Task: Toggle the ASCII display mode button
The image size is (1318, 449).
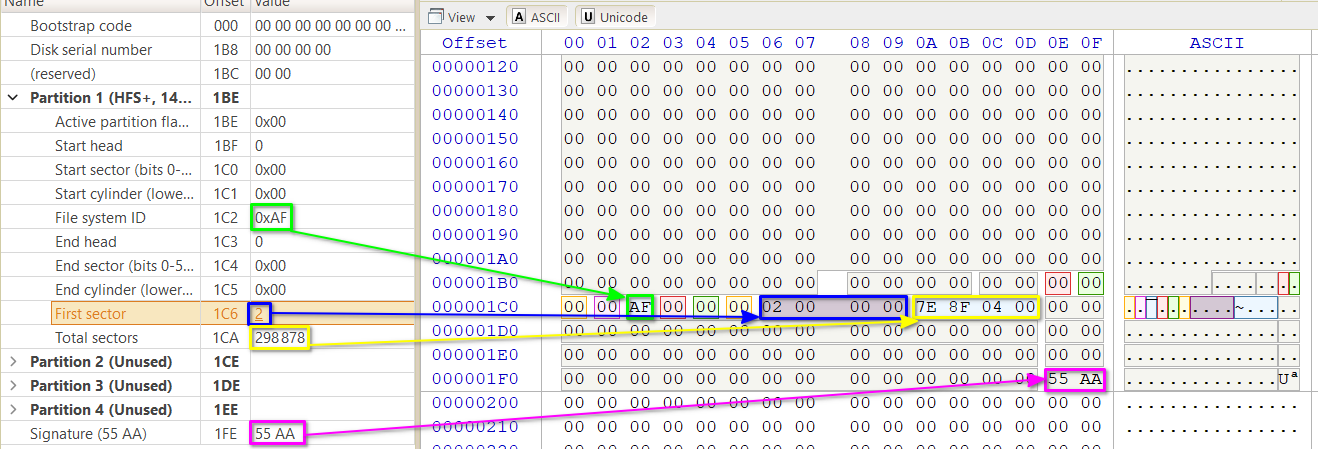Action: [x=536, y=17]
